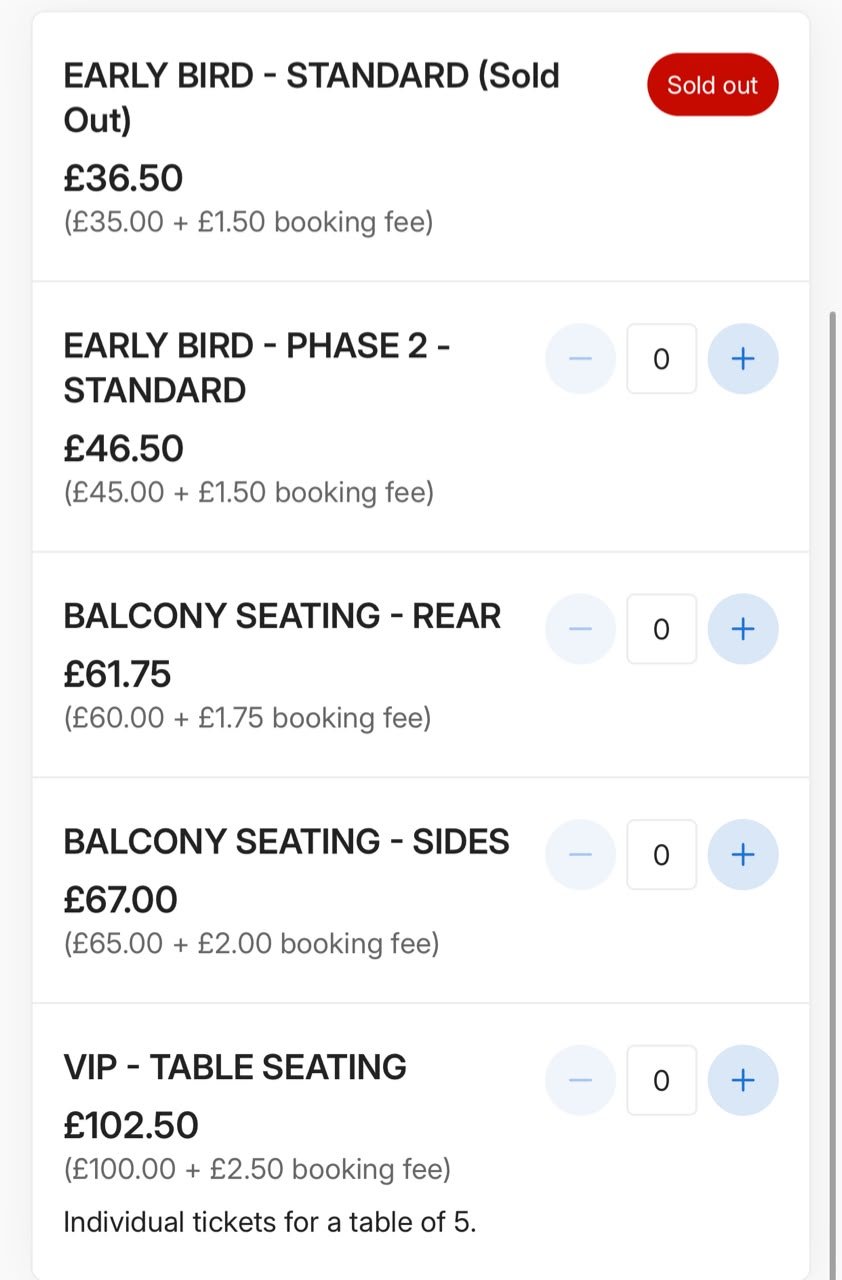The height and width of the screenshot is (1280, 842).
Task: Focus Balcony Seating Rear quantity field
Action: 661,629
